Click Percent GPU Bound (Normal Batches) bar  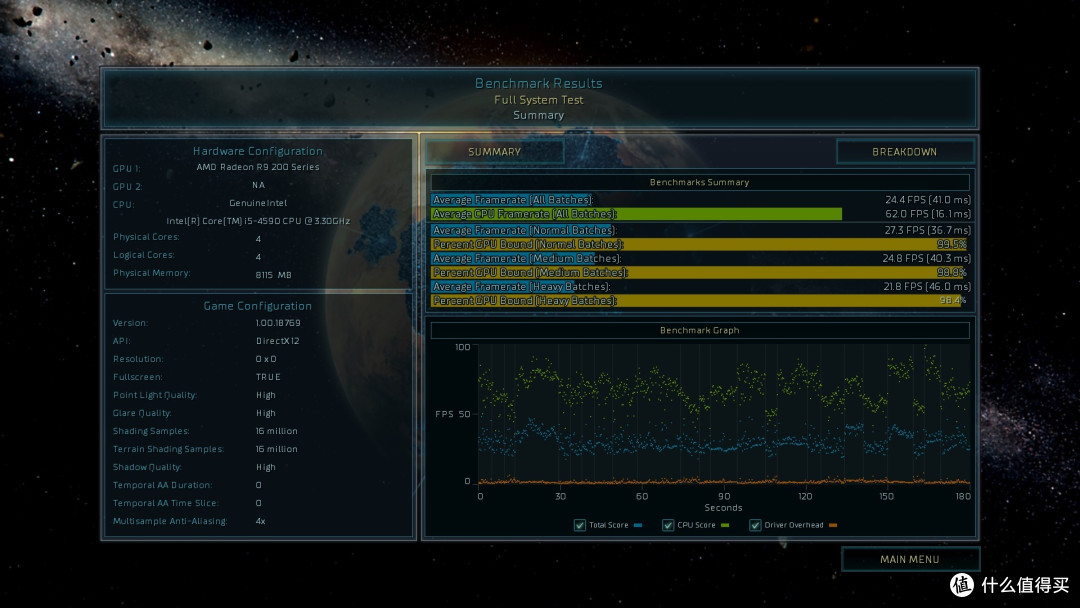point(699,244)
